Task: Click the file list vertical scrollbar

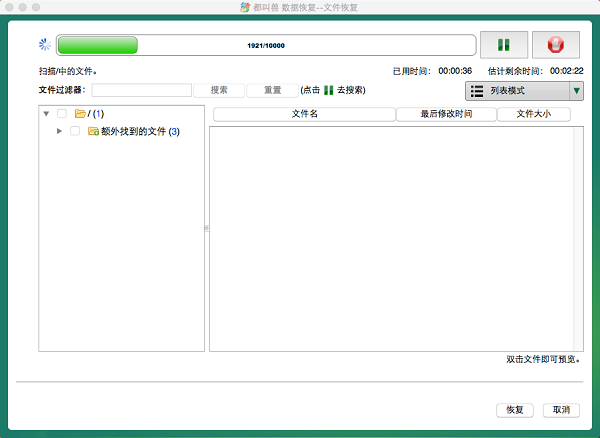Action: (578, 239)
